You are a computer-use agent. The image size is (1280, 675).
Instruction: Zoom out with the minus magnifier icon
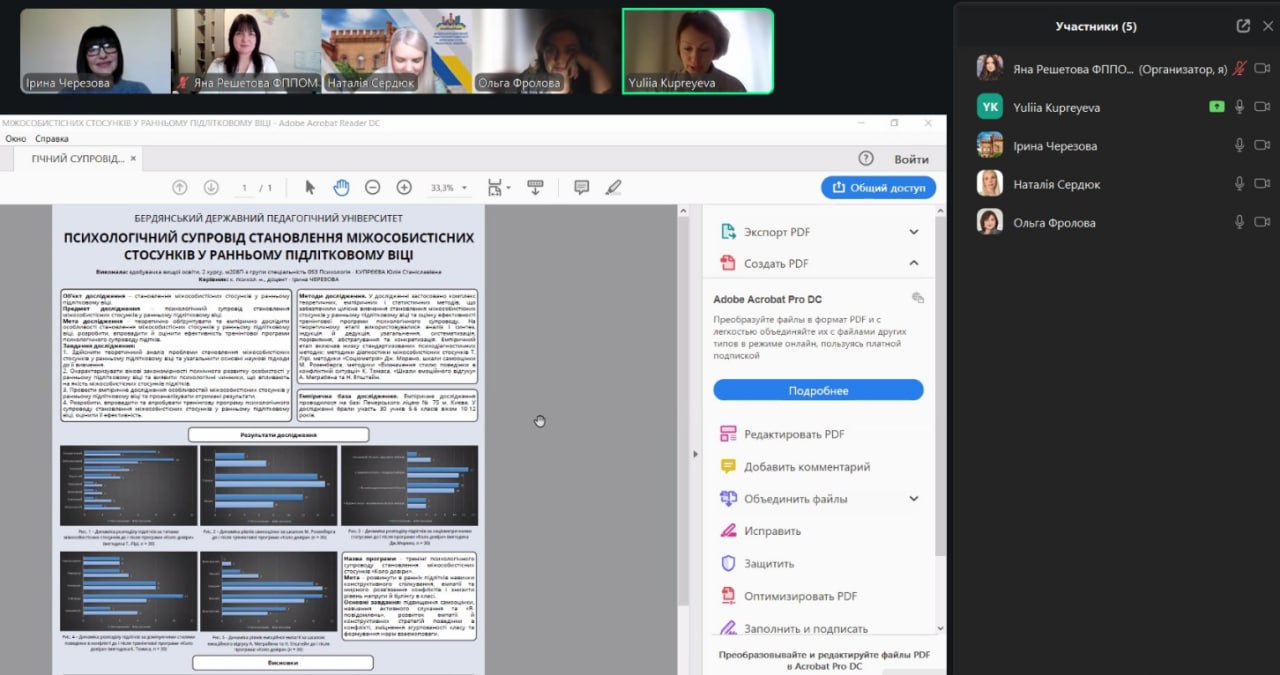[x=372, y=187]
